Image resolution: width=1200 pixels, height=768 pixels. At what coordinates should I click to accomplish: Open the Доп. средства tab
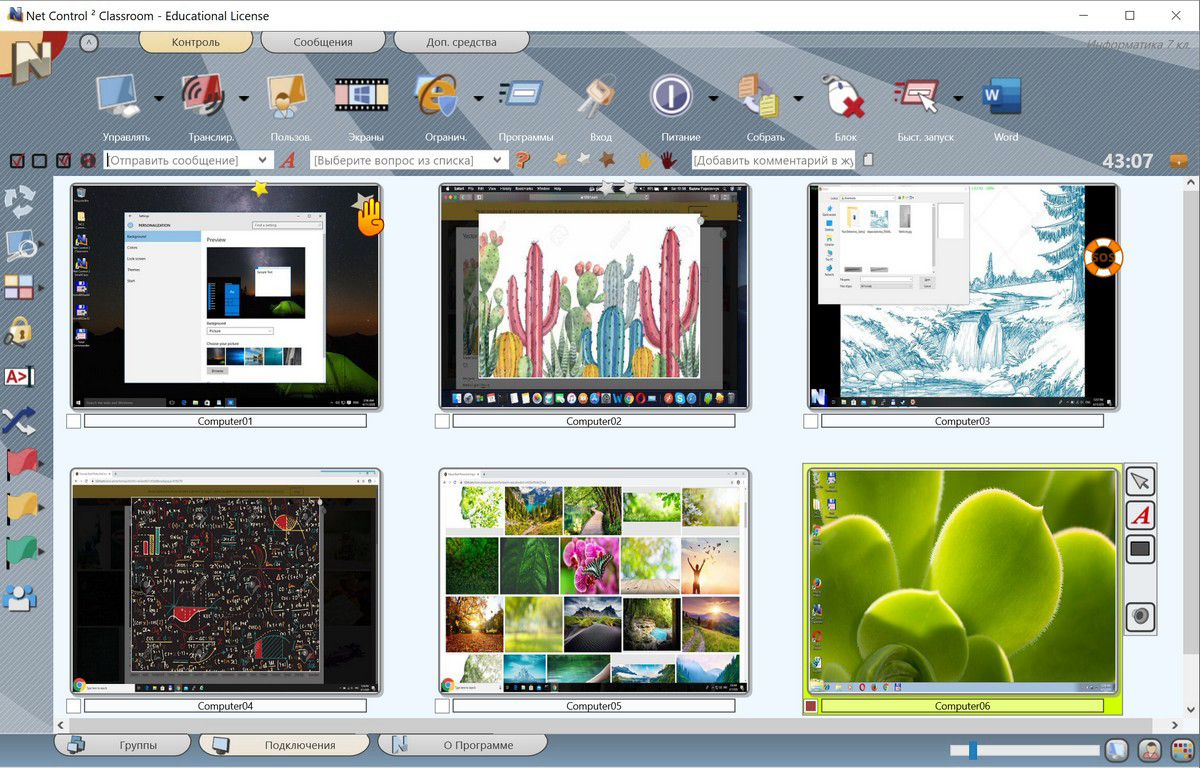(x=461, y=42)
